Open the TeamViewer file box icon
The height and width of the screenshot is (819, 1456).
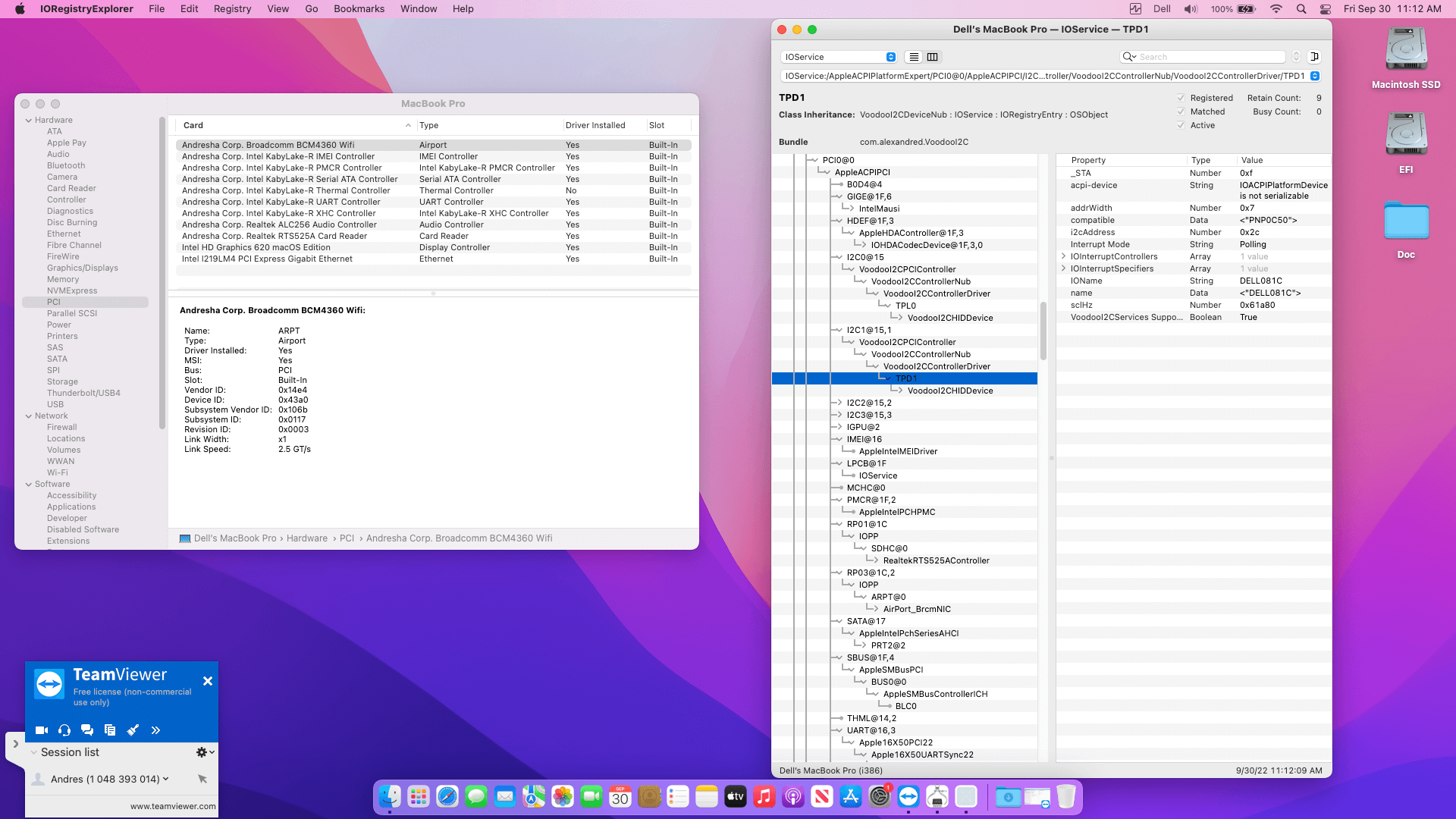pos(110,730)
